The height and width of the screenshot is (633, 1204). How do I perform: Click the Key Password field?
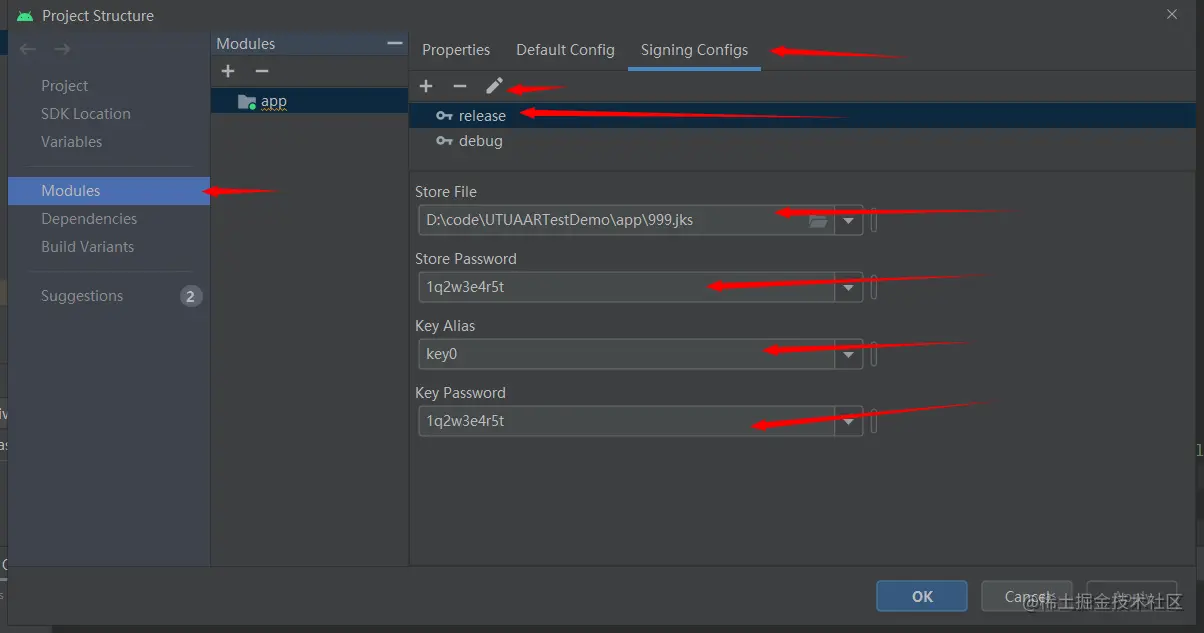pos(627,422)
